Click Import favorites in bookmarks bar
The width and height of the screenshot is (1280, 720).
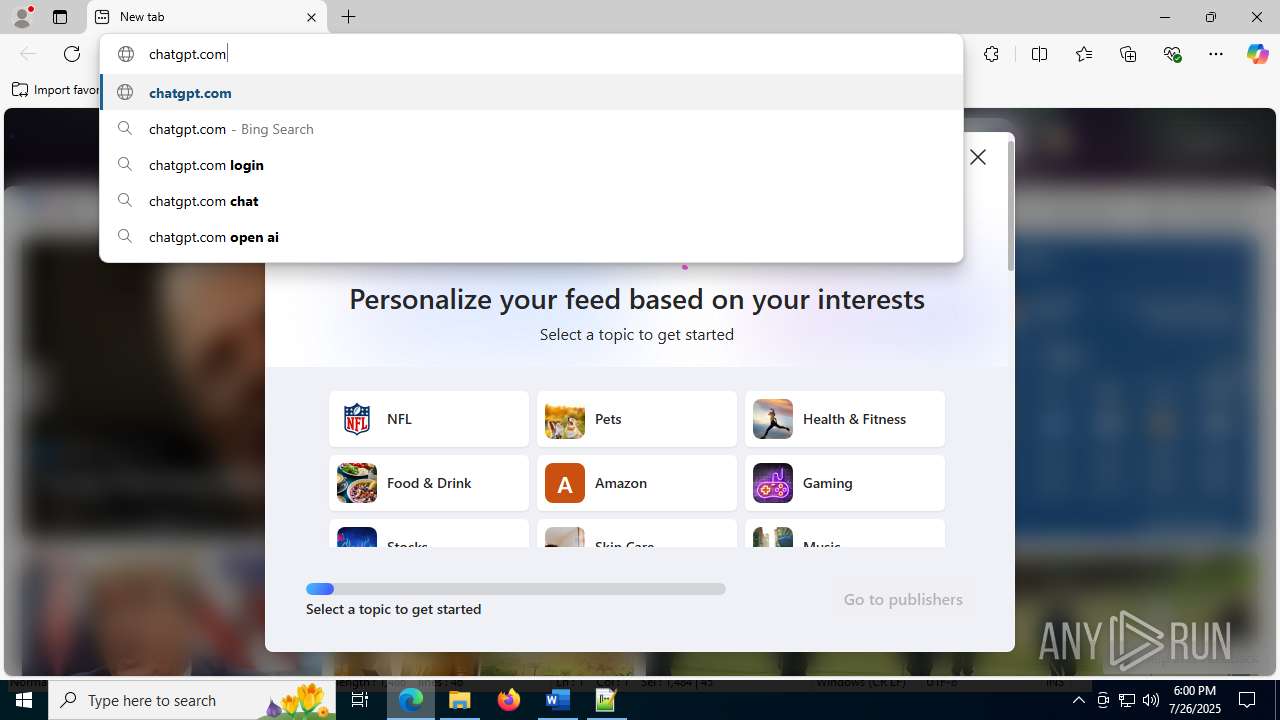(x=56, y=90)
